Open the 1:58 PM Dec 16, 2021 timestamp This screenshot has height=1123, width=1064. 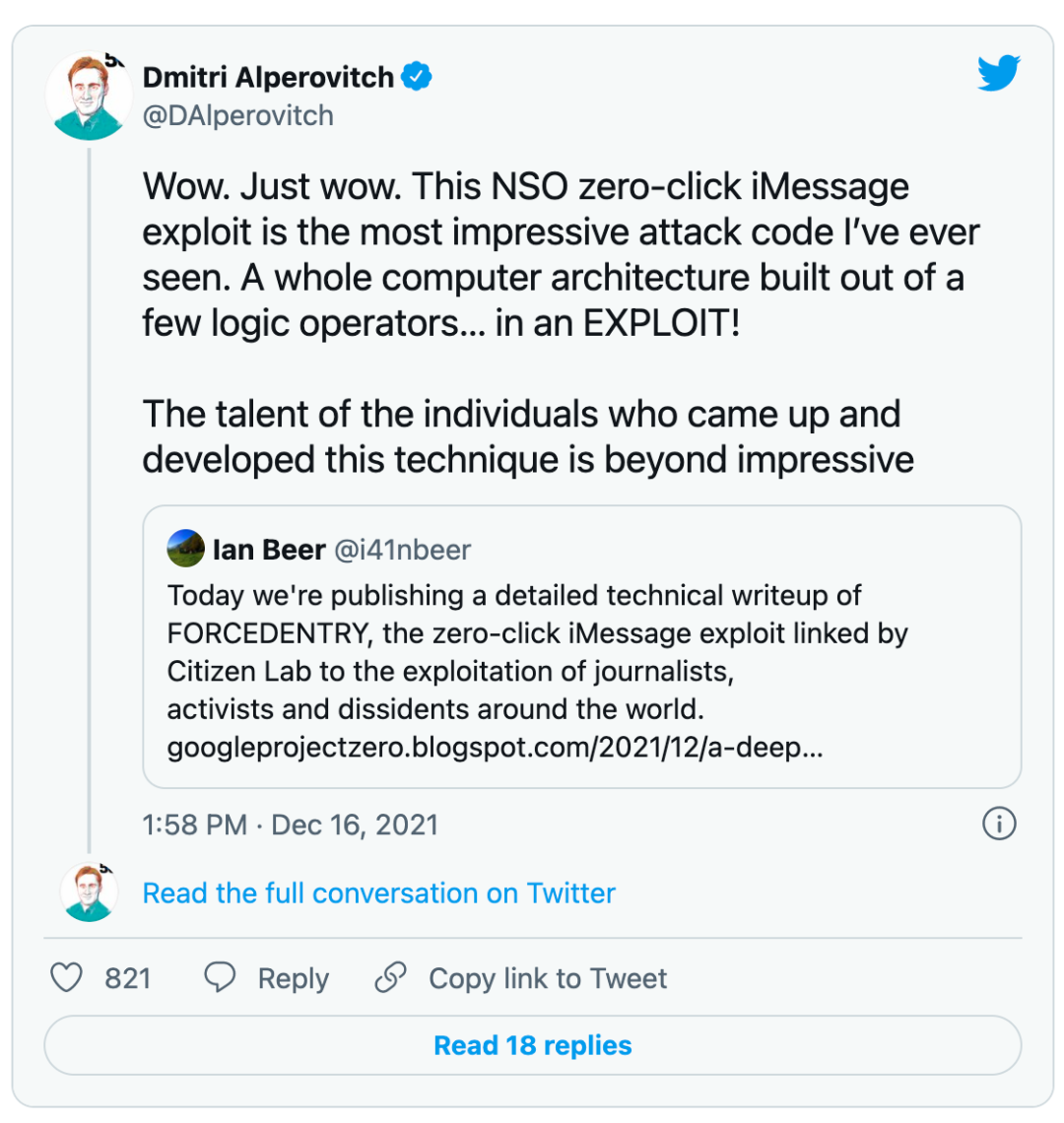click(x=291, y=825)
